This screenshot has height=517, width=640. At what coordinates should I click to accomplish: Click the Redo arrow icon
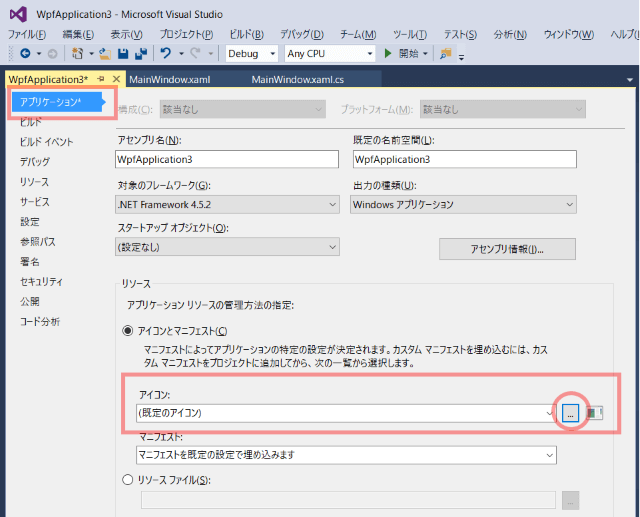[196, 53]
